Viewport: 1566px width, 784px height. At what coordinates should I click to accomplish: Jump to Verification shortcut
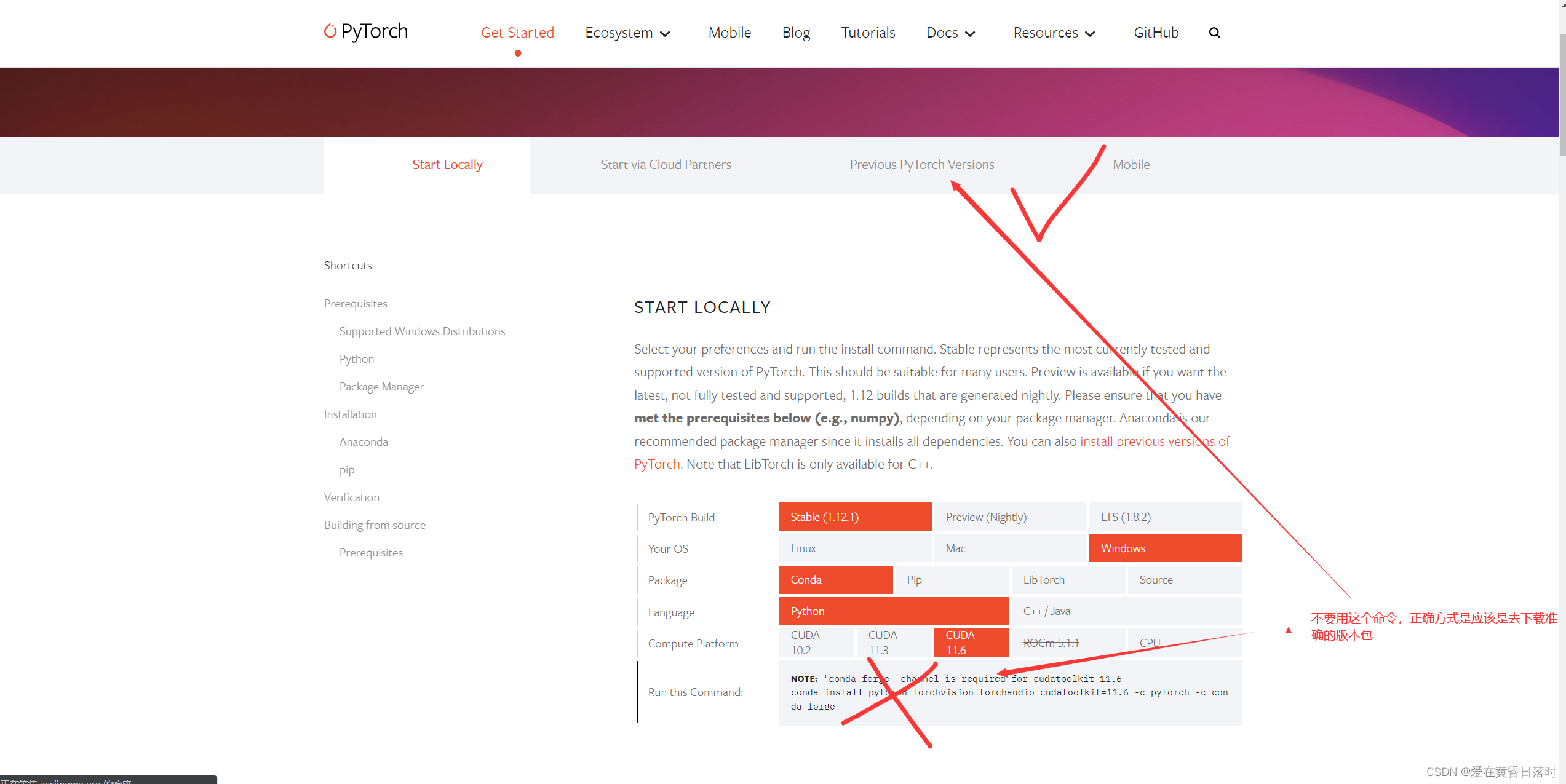(x=352, y=497)
